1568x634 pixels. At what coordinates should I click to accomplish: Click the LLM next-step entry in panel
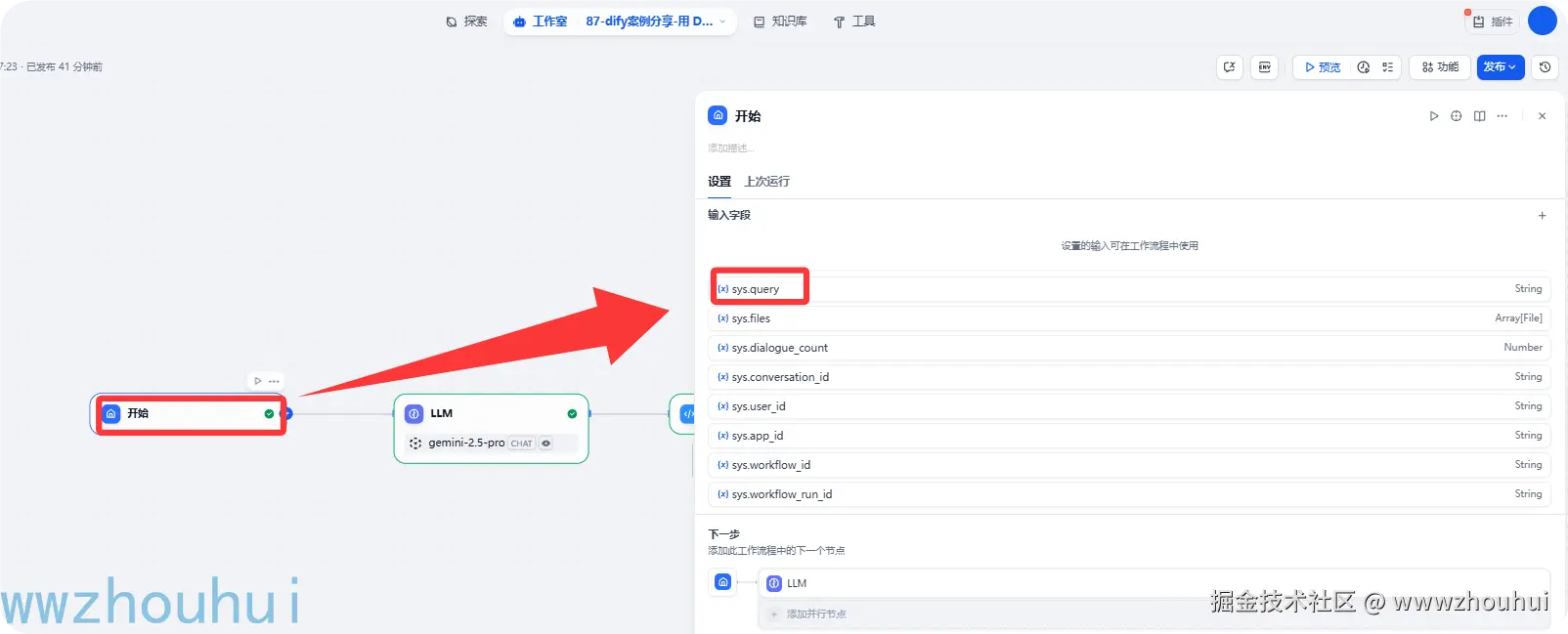1154,583
